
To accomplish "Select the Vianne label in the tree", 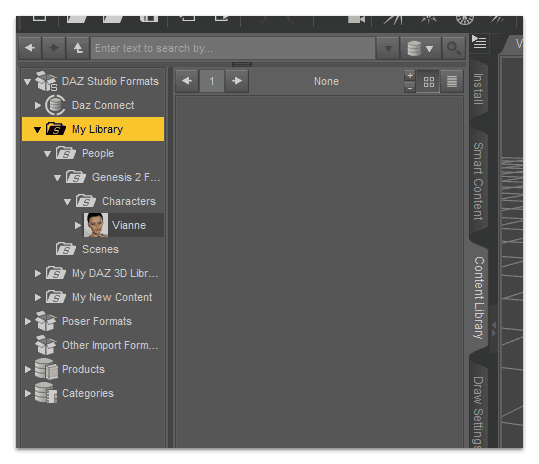I will pos(129,225).
